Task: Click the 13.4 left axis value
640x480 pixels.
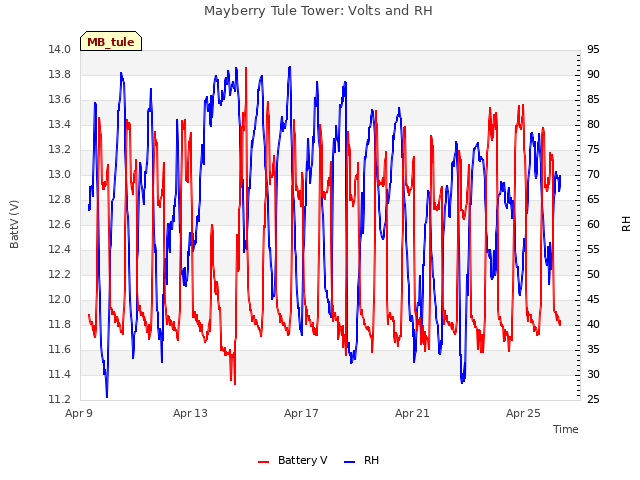Action: (60, 124)
